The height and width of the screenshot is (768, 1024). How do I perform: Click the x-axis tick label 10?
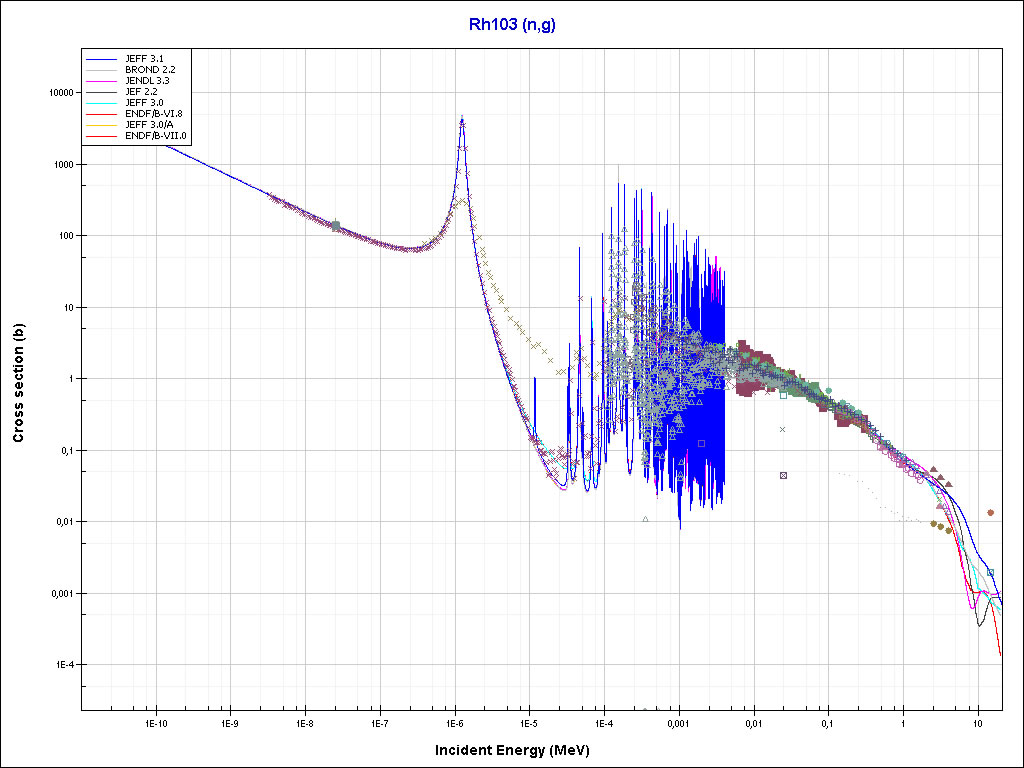tap(977, 722)
